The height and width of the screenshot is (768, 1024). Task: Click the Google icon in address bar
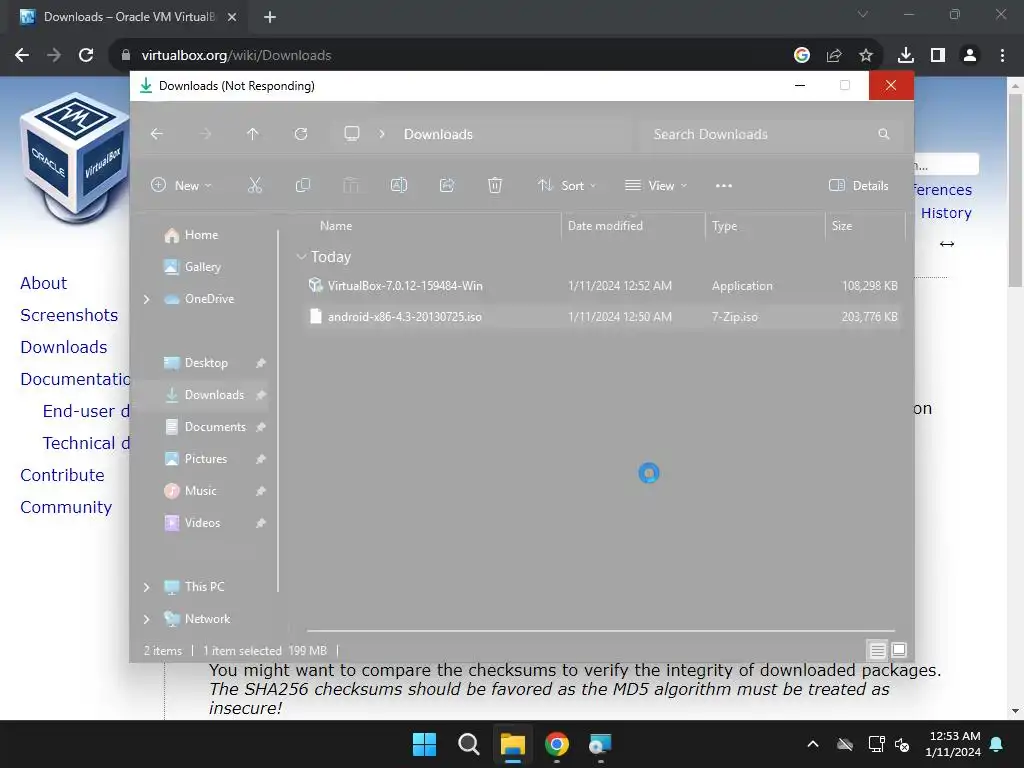(802, 55)
